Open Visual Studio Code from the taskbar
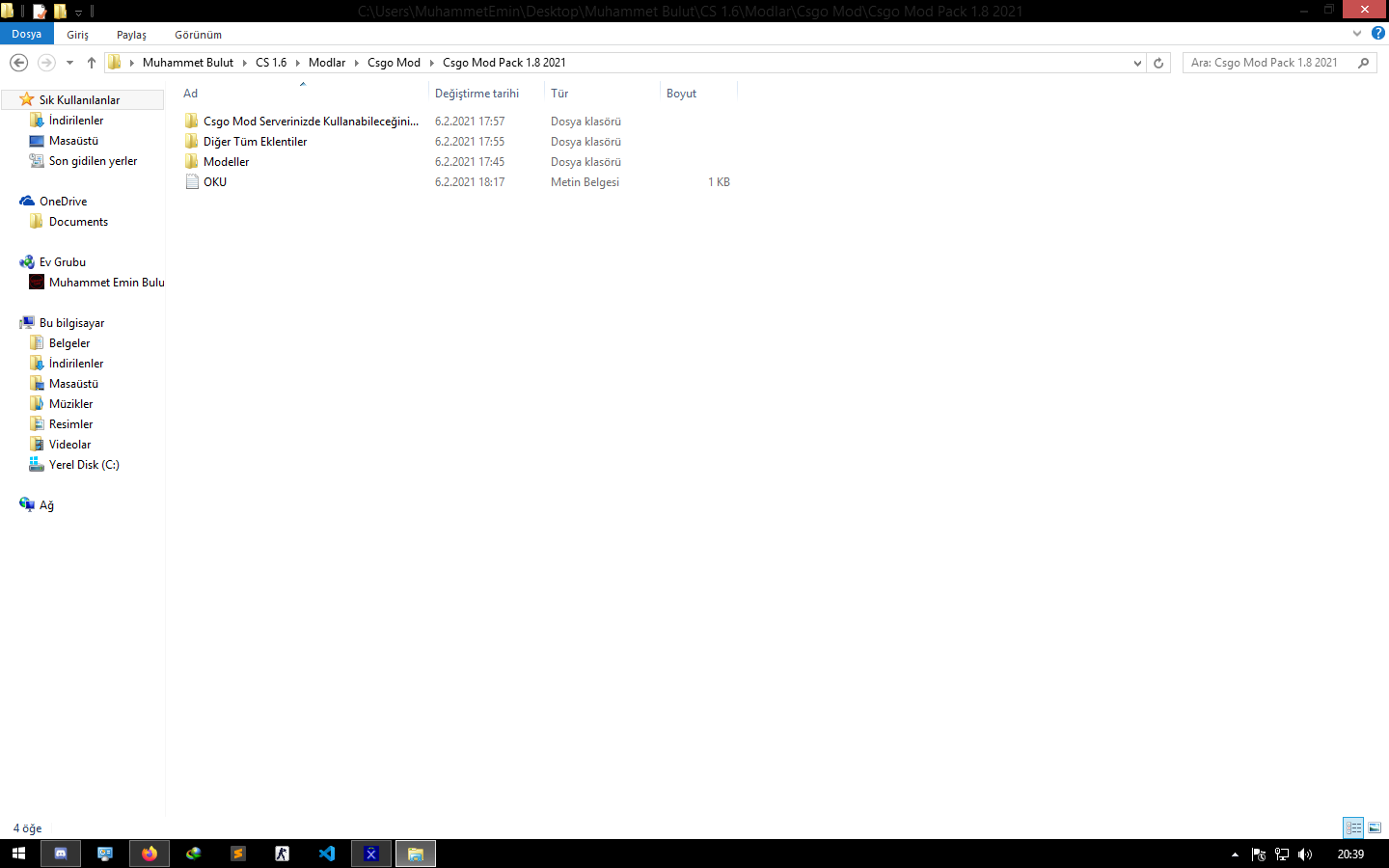 (327, 854)
